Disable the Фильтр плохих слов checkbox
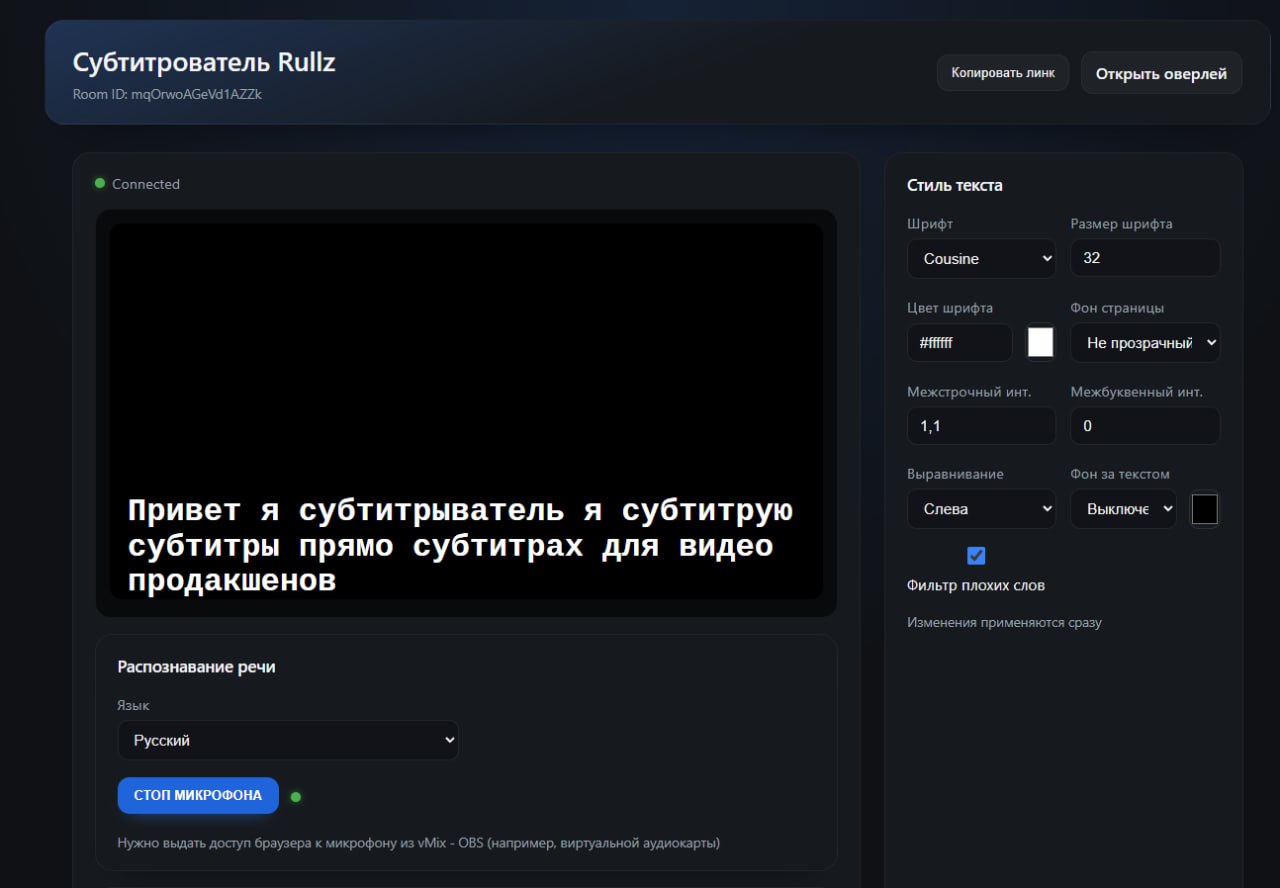The width and height of the screenshot is (1280, 888). tap(976, 555)
